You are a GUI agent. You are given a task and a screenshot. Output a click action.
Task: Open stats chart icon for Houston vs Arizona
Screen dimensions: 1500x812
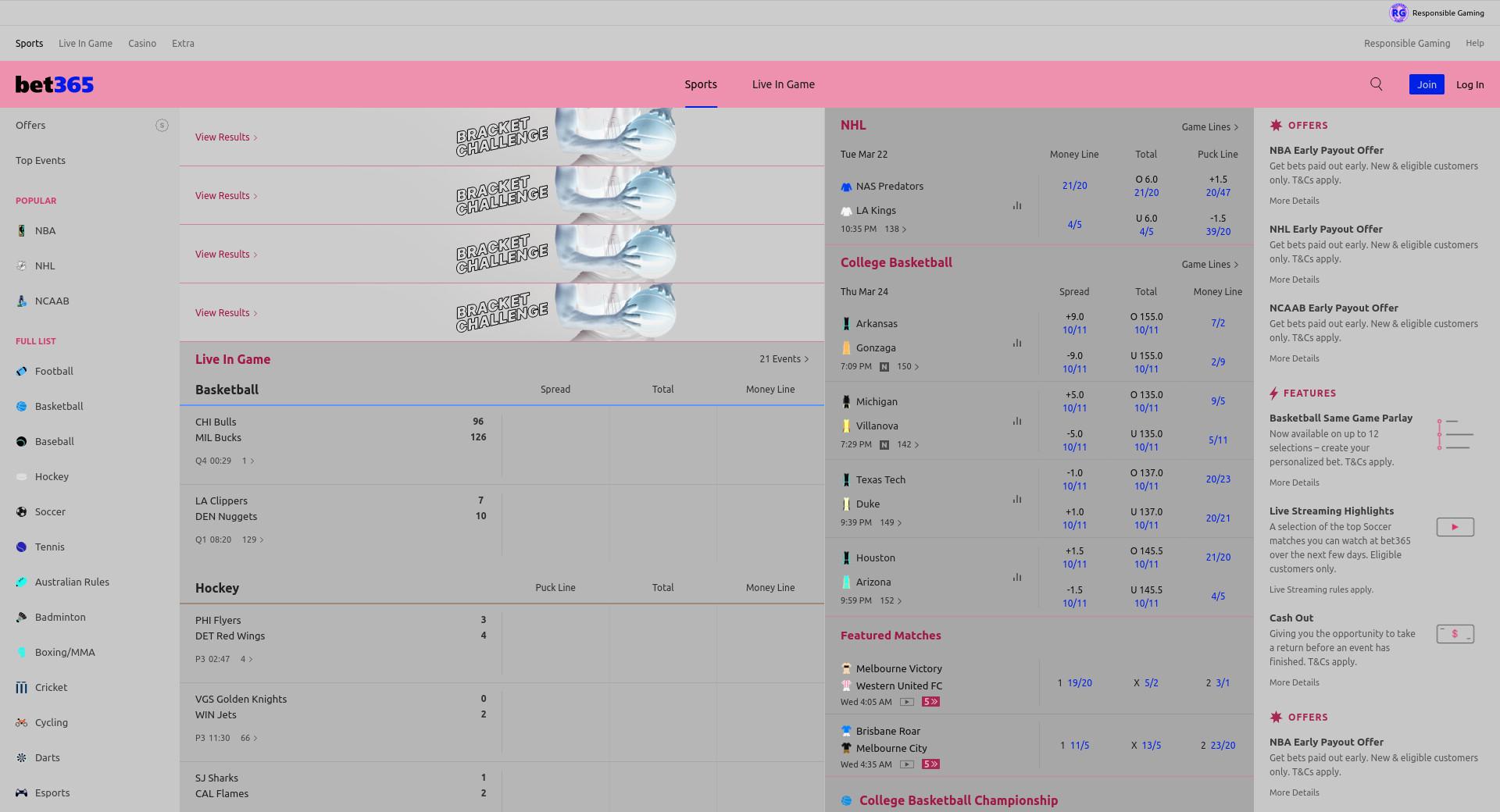pos(1017,577)
